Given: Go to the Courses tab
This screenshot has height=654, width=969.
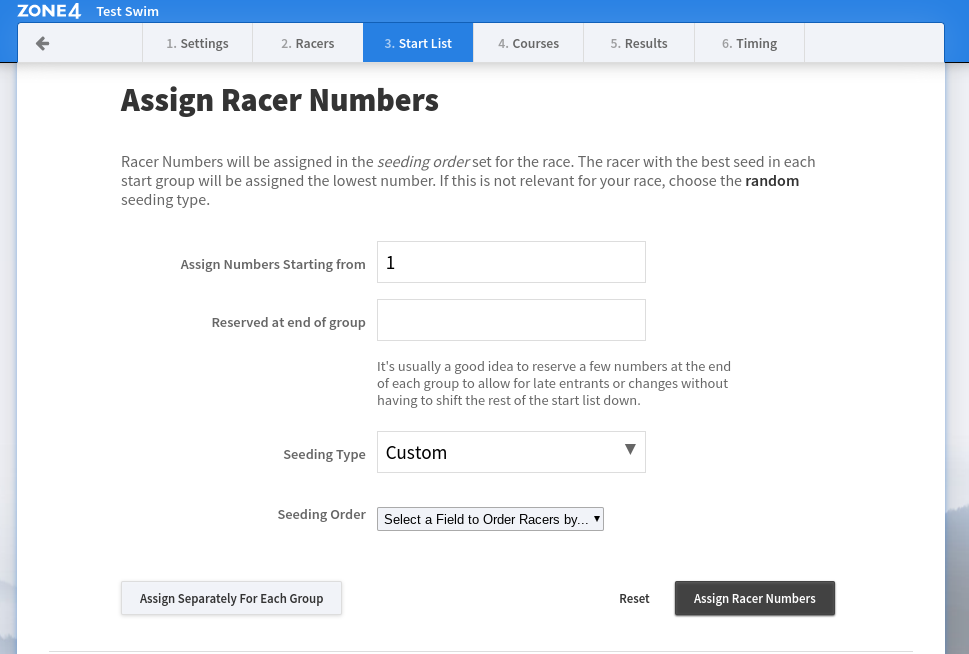Looking at the screenshot, I should (x=528, y=43).
